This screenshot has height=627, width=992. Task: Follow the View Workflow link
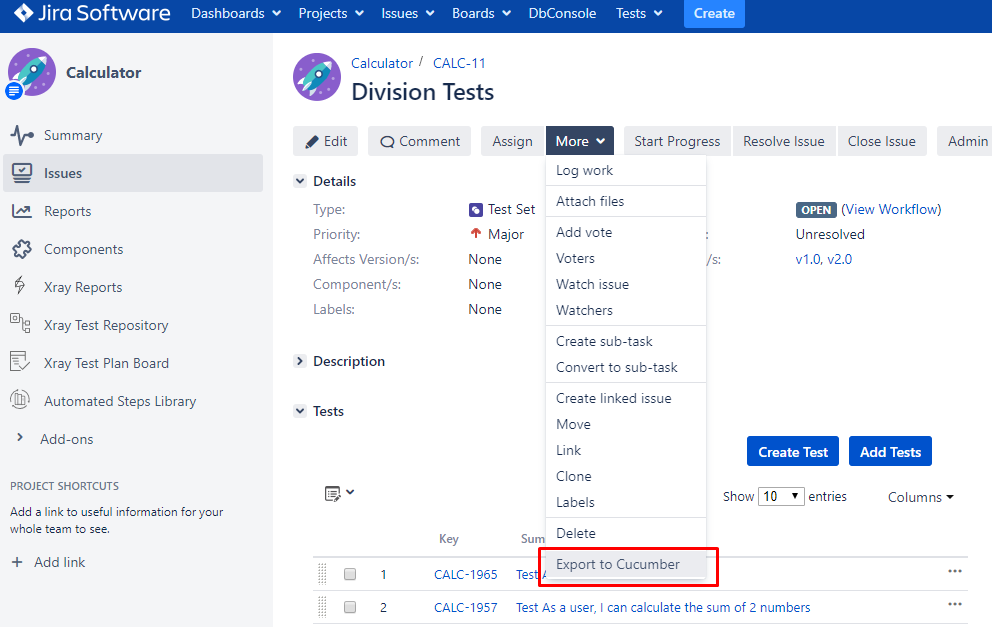[891, 209]
